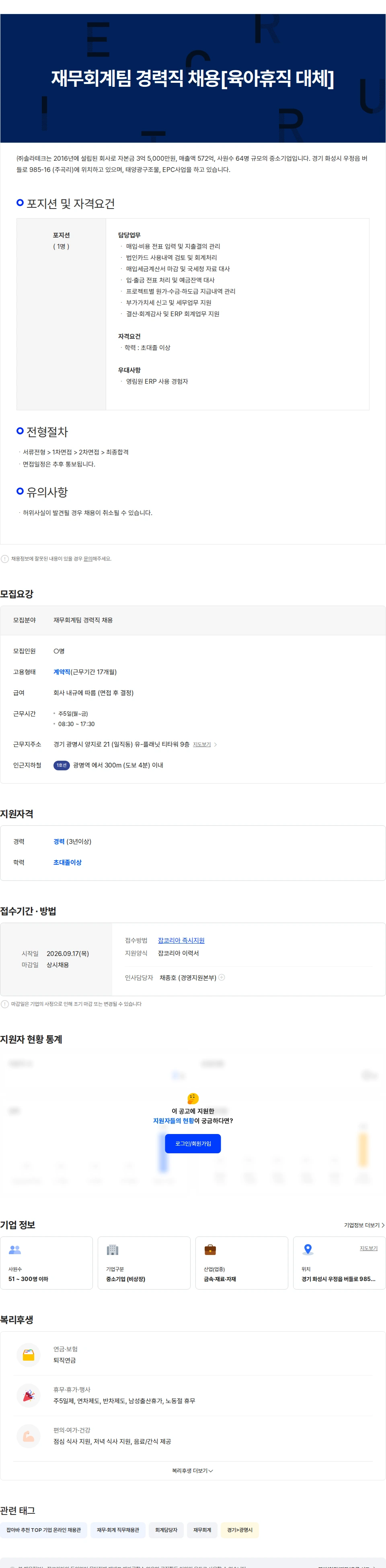Select tag 잡아바 추천 TOP 기업 온라인 채용관
The image size is (386, 1568).
(x=44, y=1530)
